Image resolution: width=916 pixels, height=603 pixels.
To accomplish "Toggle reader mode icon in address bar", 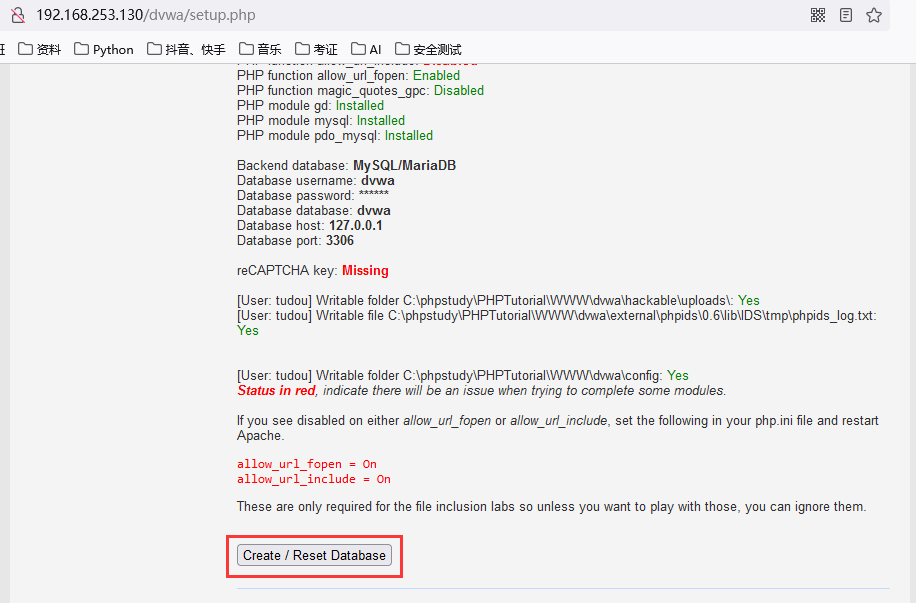I will [x=845, y=15].
